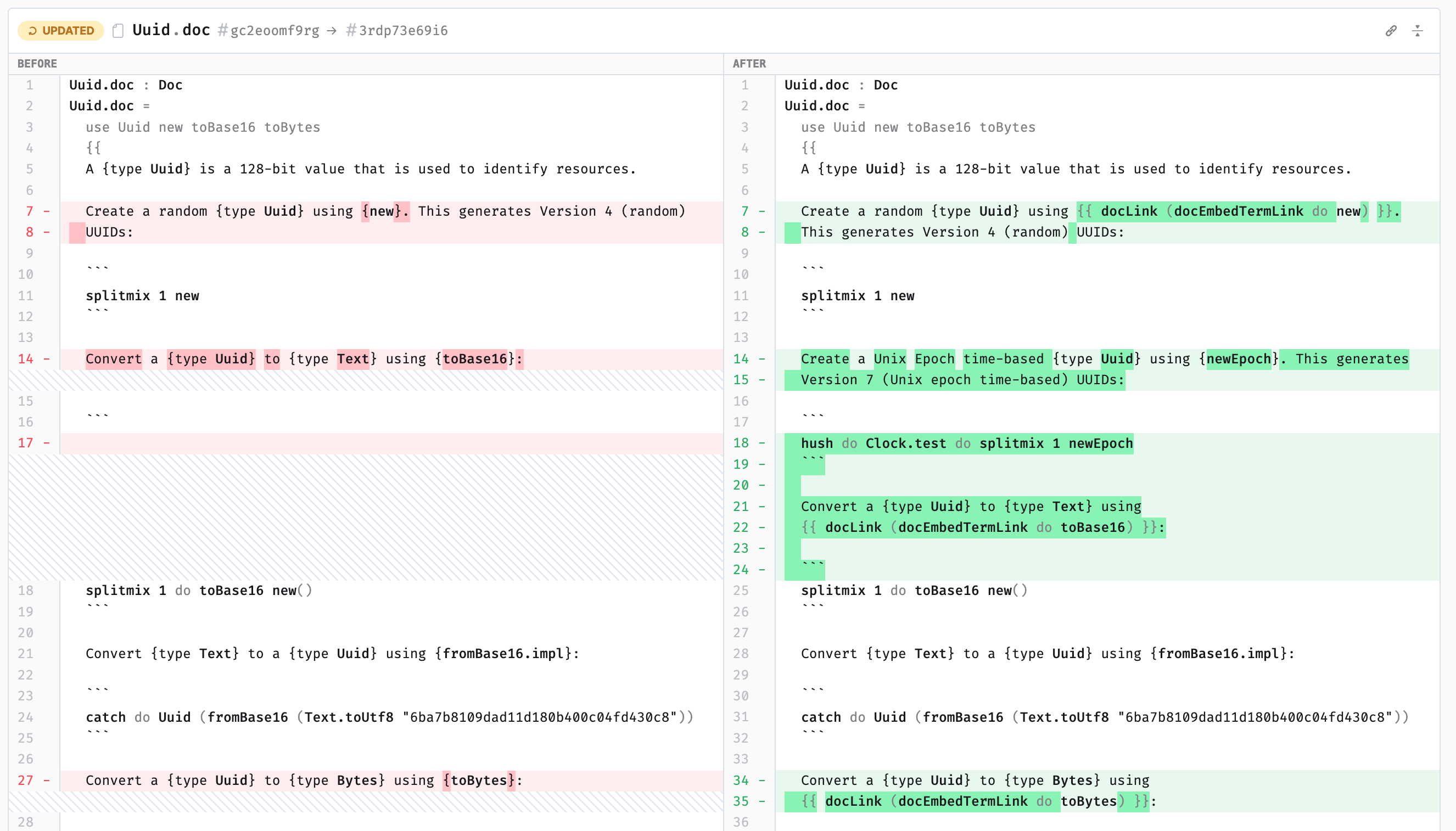Click removed line number 7 in BEFORE
The width and height of the screenshot is (1456, 831).
pyautogui.click(x=29, y=211)
